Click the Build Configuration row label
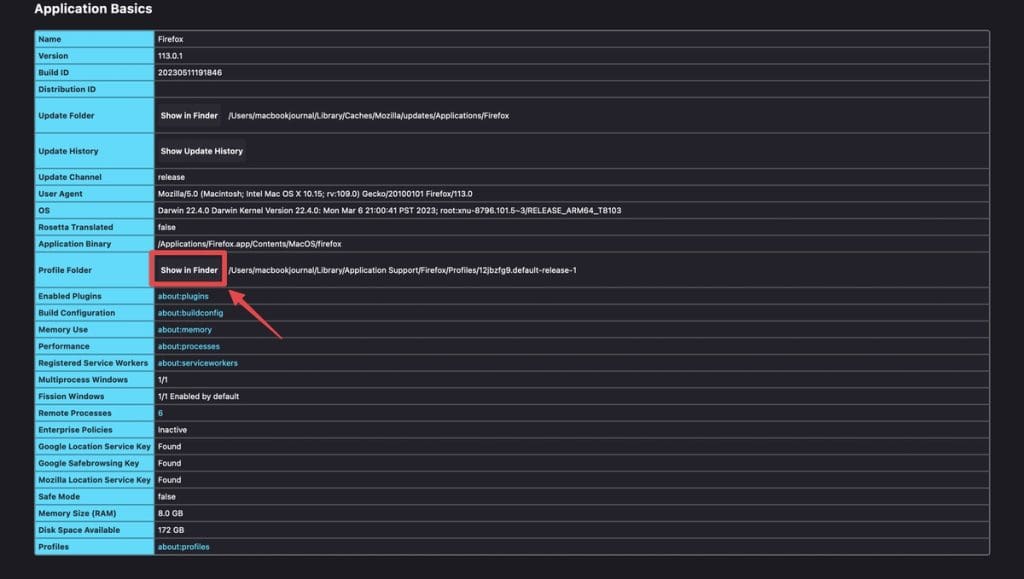Image resolution: width=1024 pixels, height=579 pixels. click(x=76, y=313)
